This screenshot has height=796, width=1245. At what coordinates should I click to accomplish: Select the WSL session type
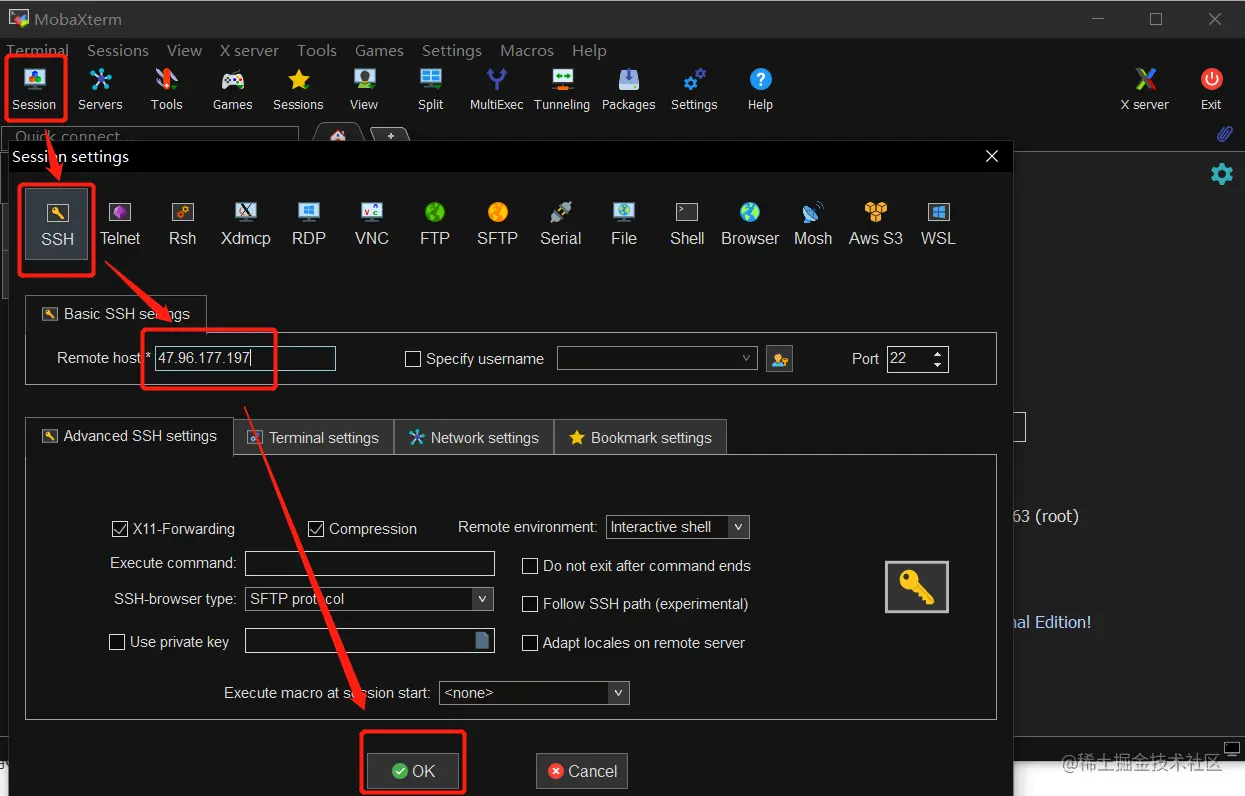click(x=938, y=224)
